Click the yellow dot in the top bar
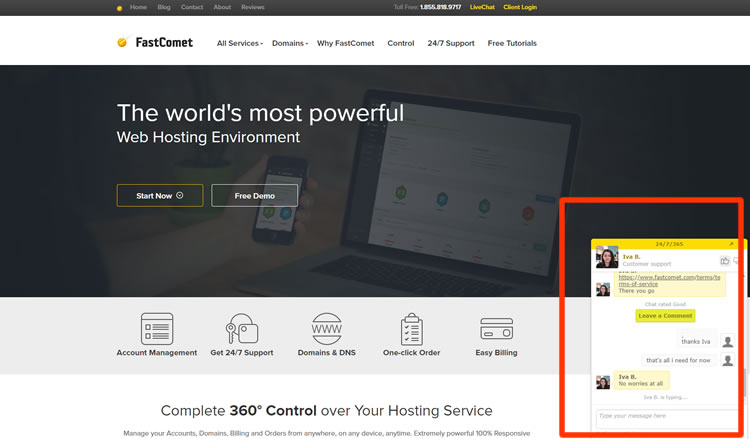 pos(120,8)
